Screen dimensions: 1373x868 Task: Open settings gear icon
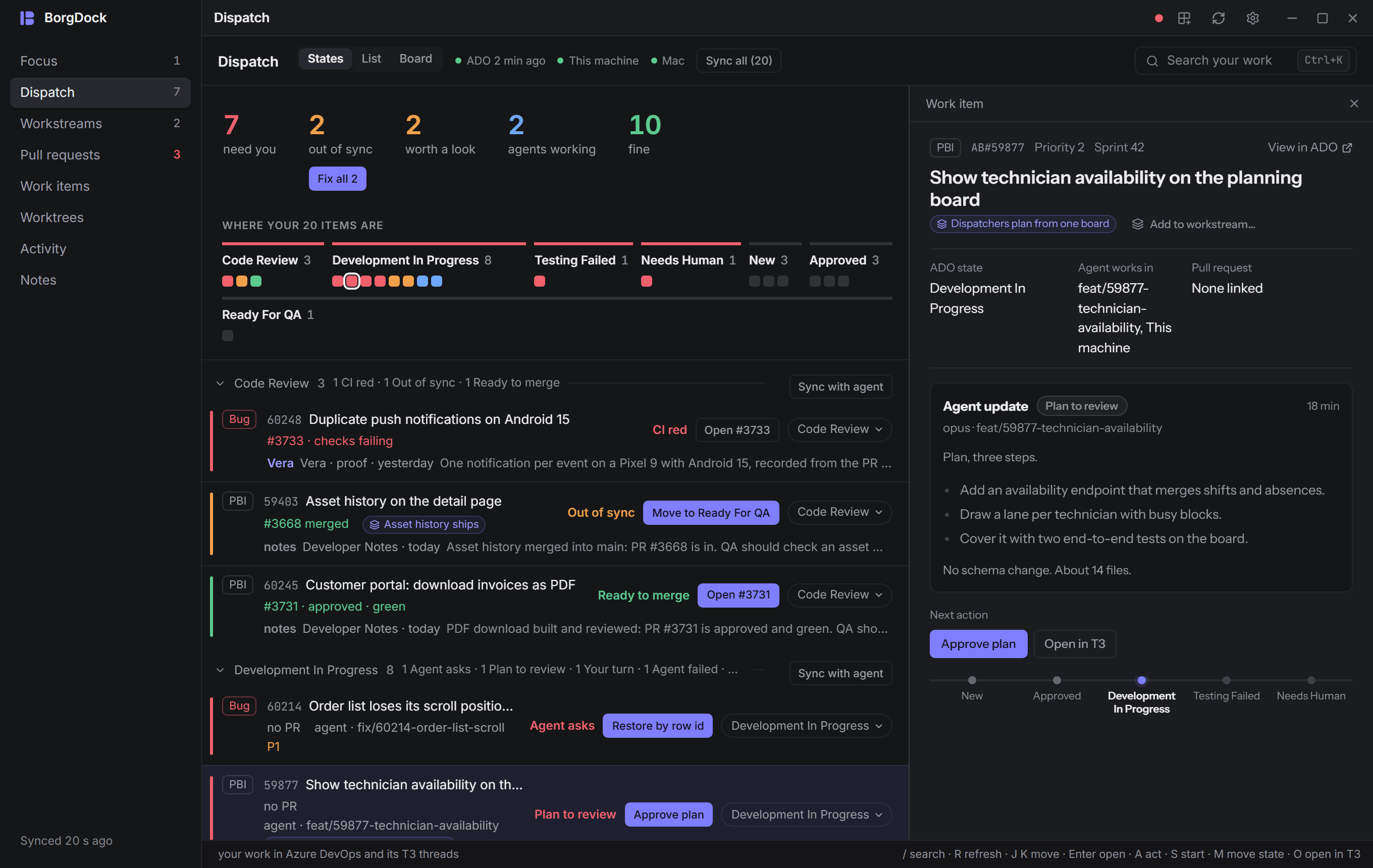coord(1252,18)
